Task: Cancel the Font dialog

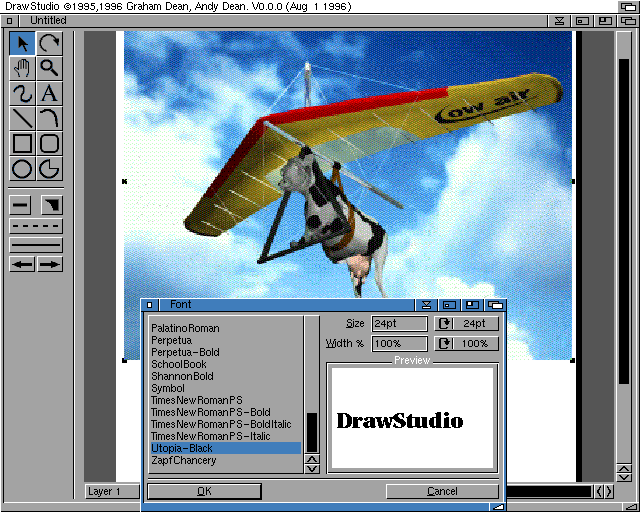Action: 442,492
